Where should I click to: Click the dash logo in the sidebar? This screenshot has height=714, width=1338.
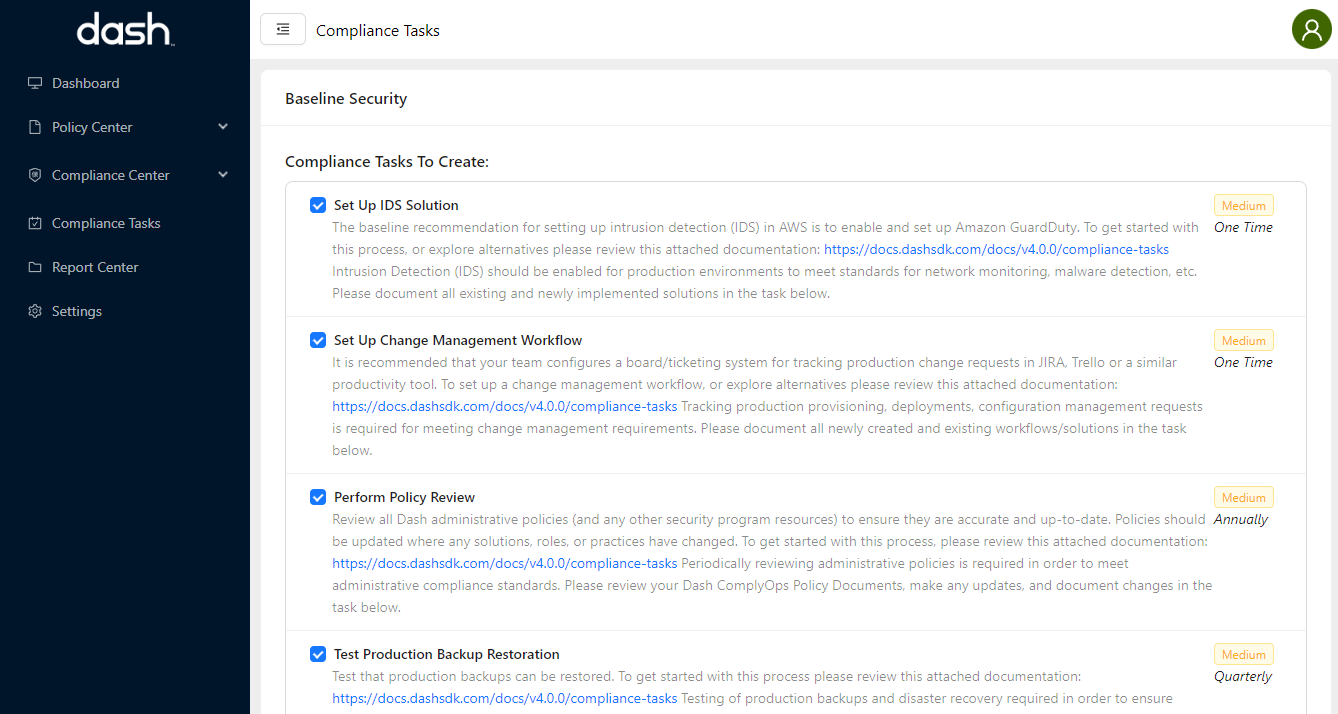(x=124, y=30)
